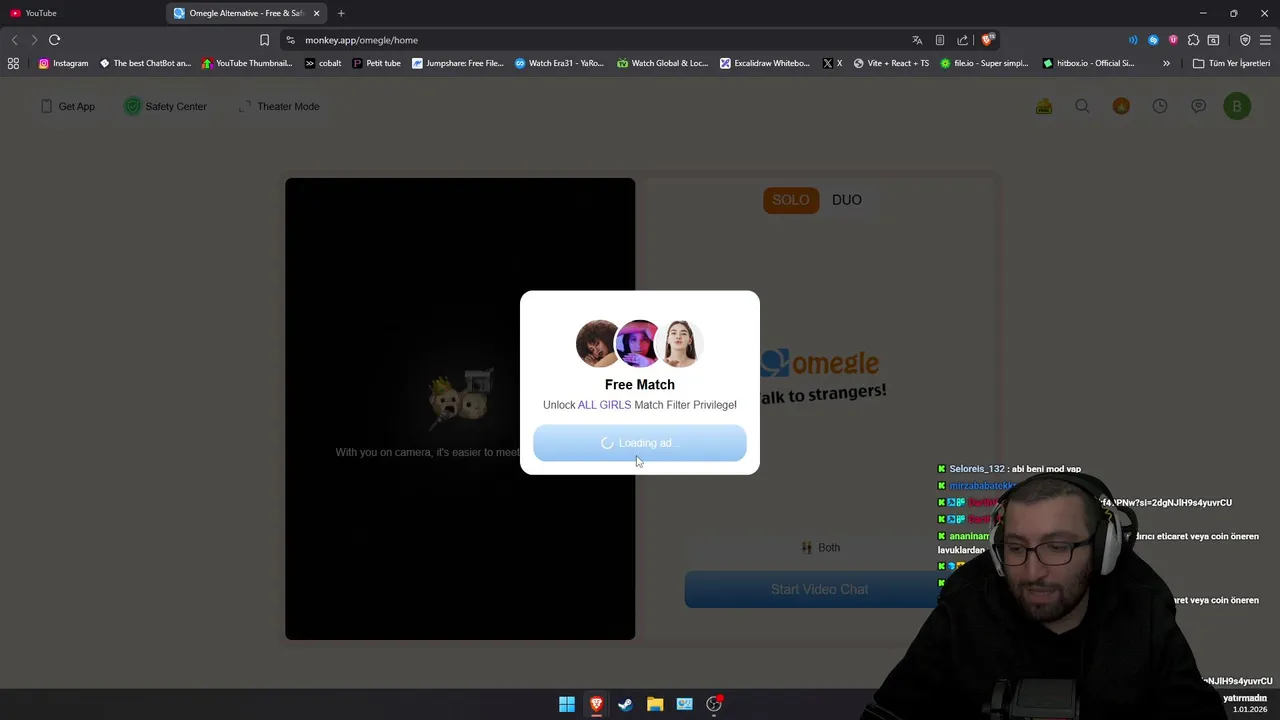The image size is (1280, 720).
Task: Open the Safety Center link
Action: click(x=165, y=106)
